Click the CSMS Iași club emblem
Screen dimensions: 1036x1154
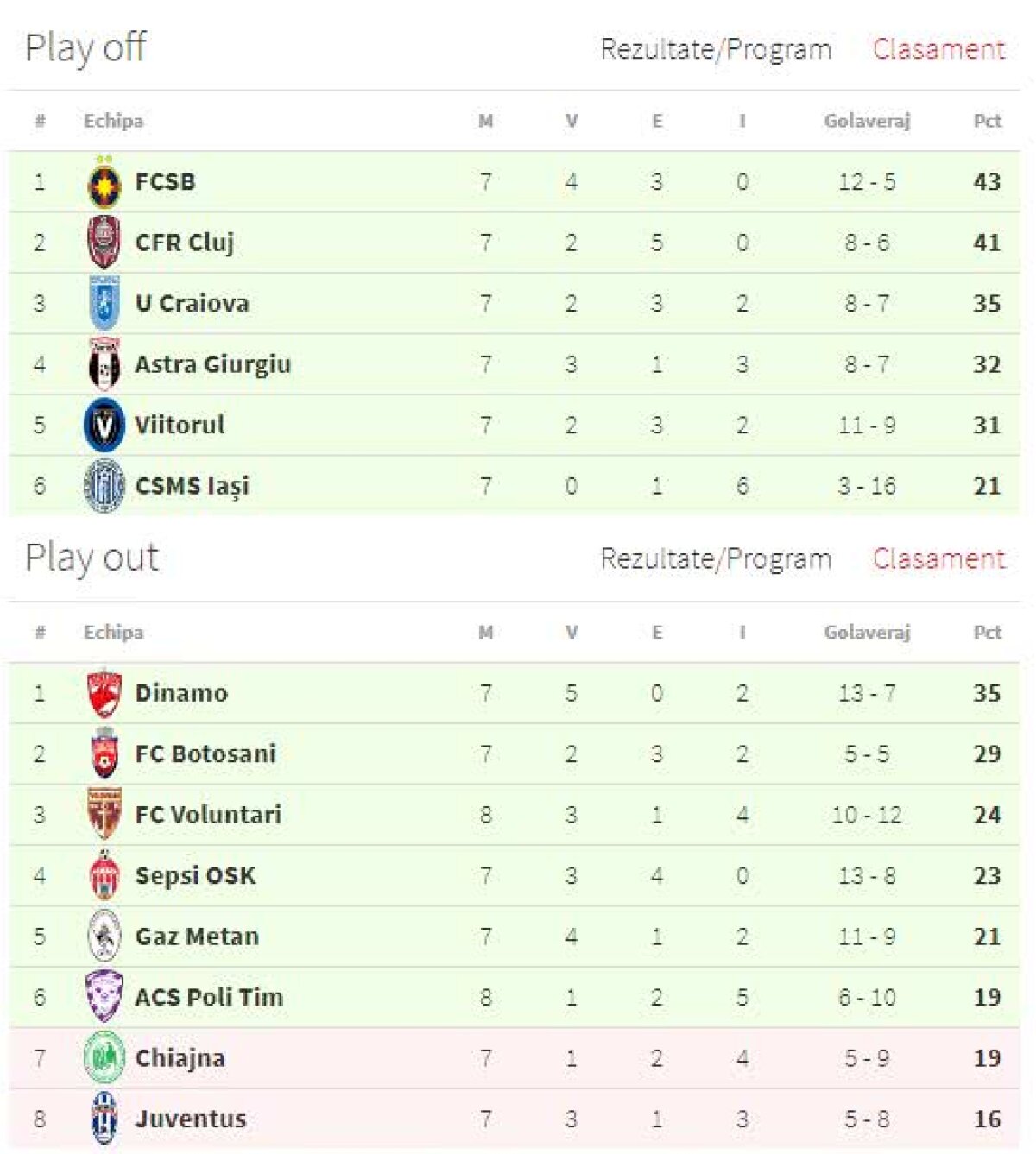click(104, 486)
